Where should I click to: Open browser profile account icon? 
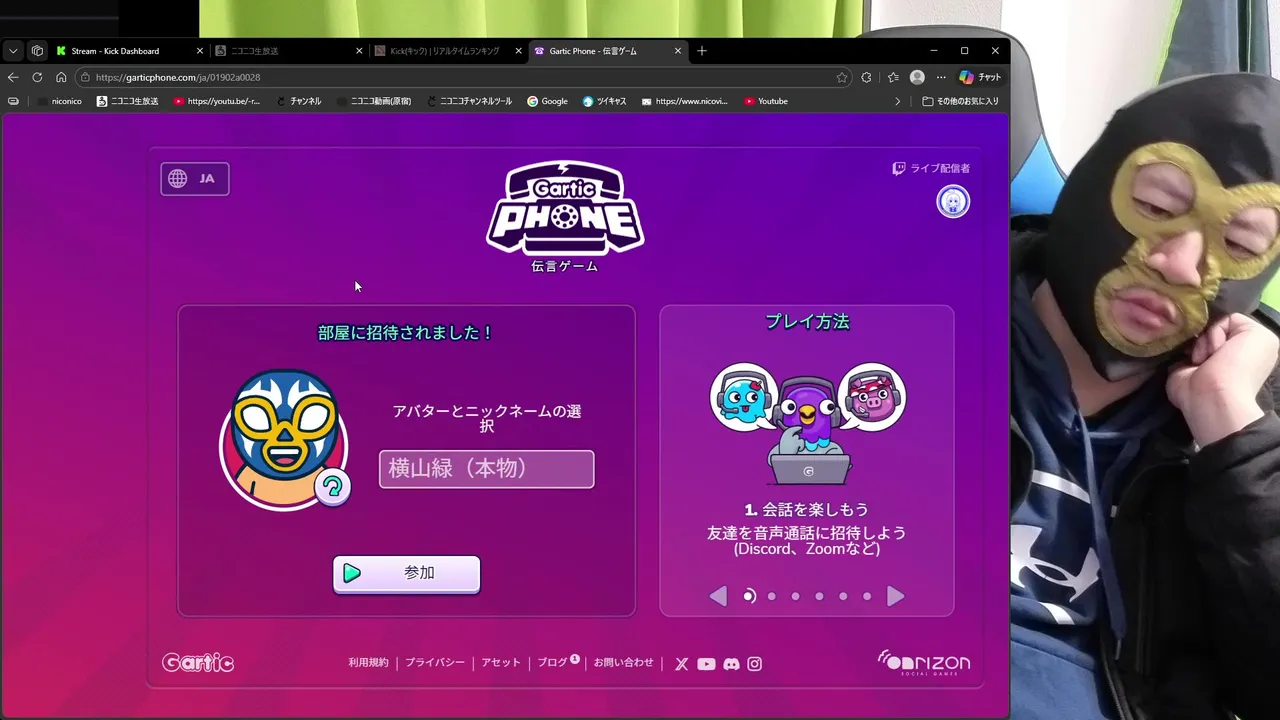[917, 77]
